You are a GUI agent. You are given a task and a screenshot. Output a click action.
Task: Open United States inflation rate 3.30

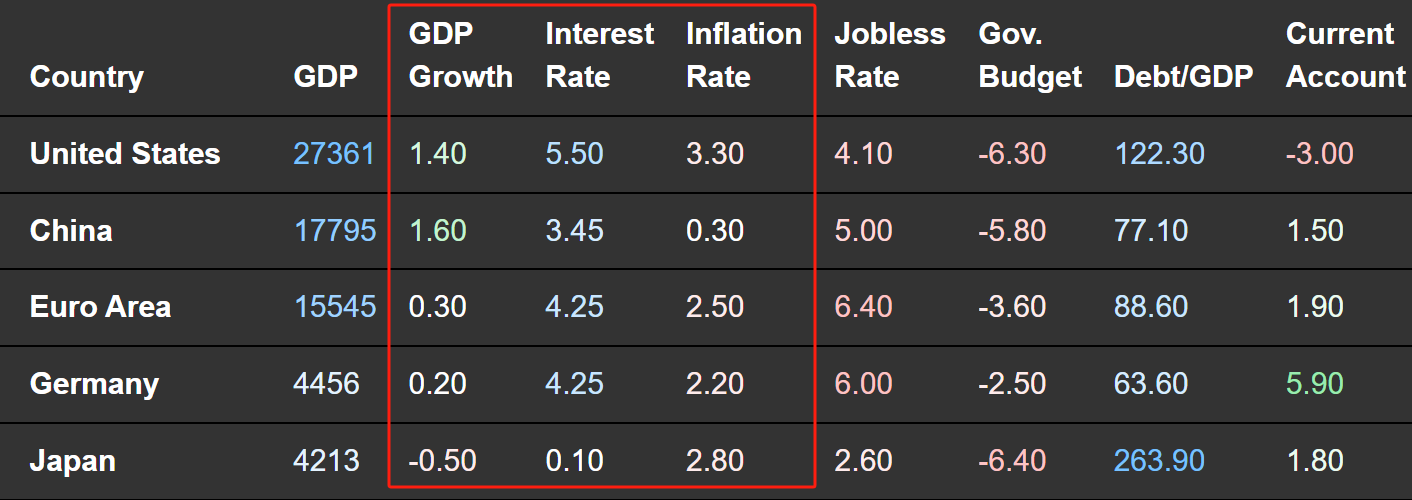coord(716,154)
